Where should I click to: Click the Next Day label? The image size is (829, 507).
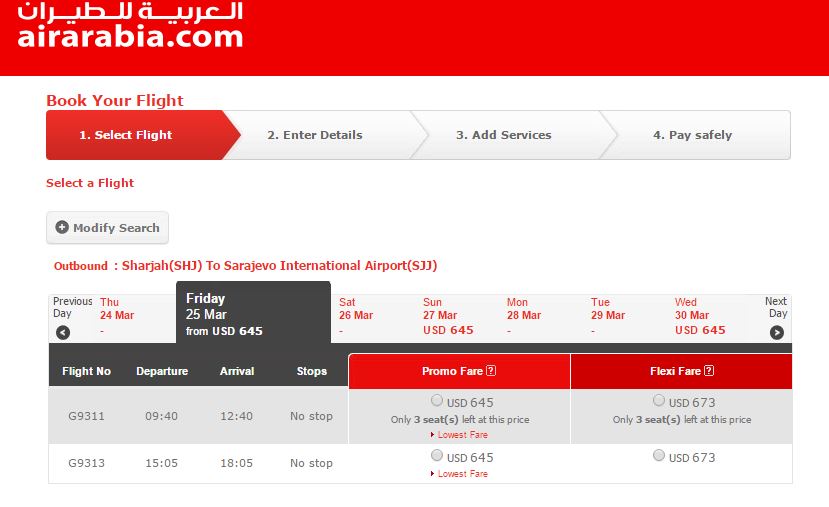click(x=776, y=307)
